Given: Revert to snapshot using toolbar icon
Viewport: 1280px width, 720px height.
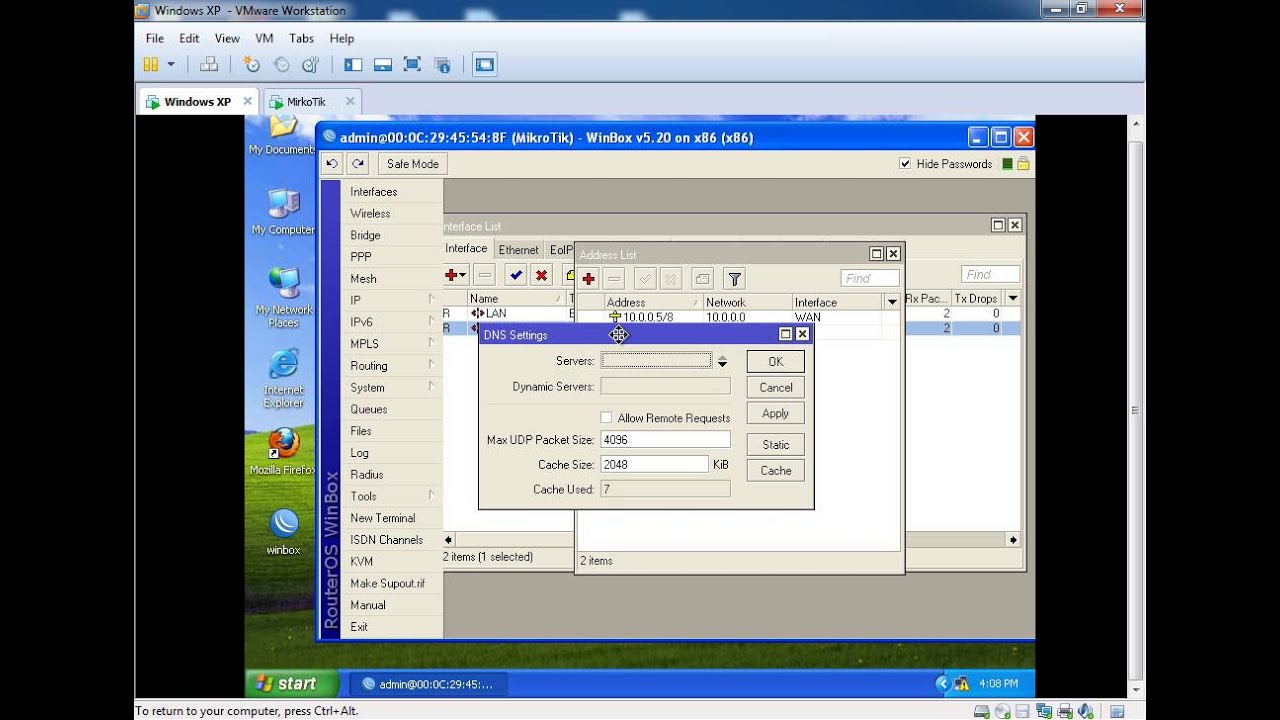Looking at the screenshot, I should pyautogui.click(x=281, y=64).
